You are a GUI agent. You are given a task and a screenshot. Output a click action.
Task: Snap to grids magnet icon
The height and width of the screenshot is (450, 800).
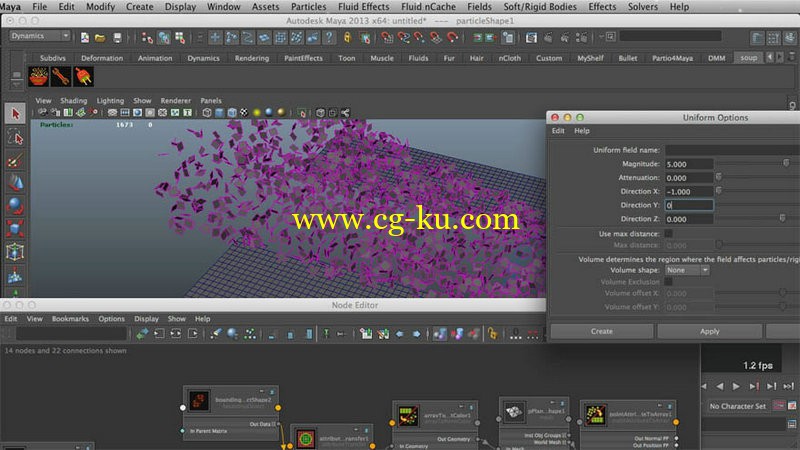[387, 37]
